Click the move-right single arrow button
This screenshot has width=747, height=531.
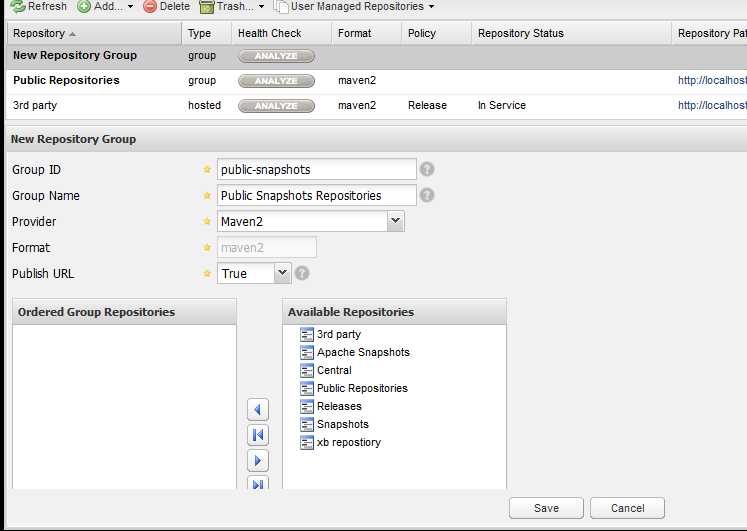coord(258,461)
